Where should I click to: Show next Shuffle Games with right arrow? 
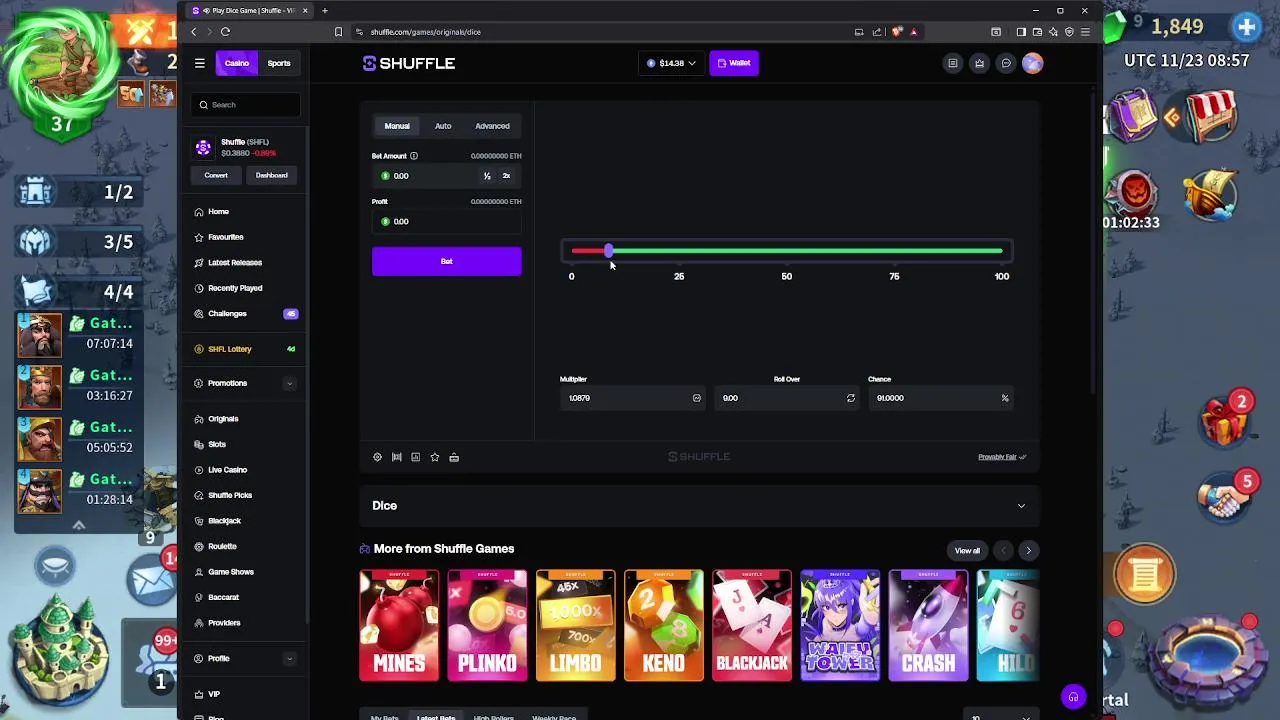[1028, 551]
